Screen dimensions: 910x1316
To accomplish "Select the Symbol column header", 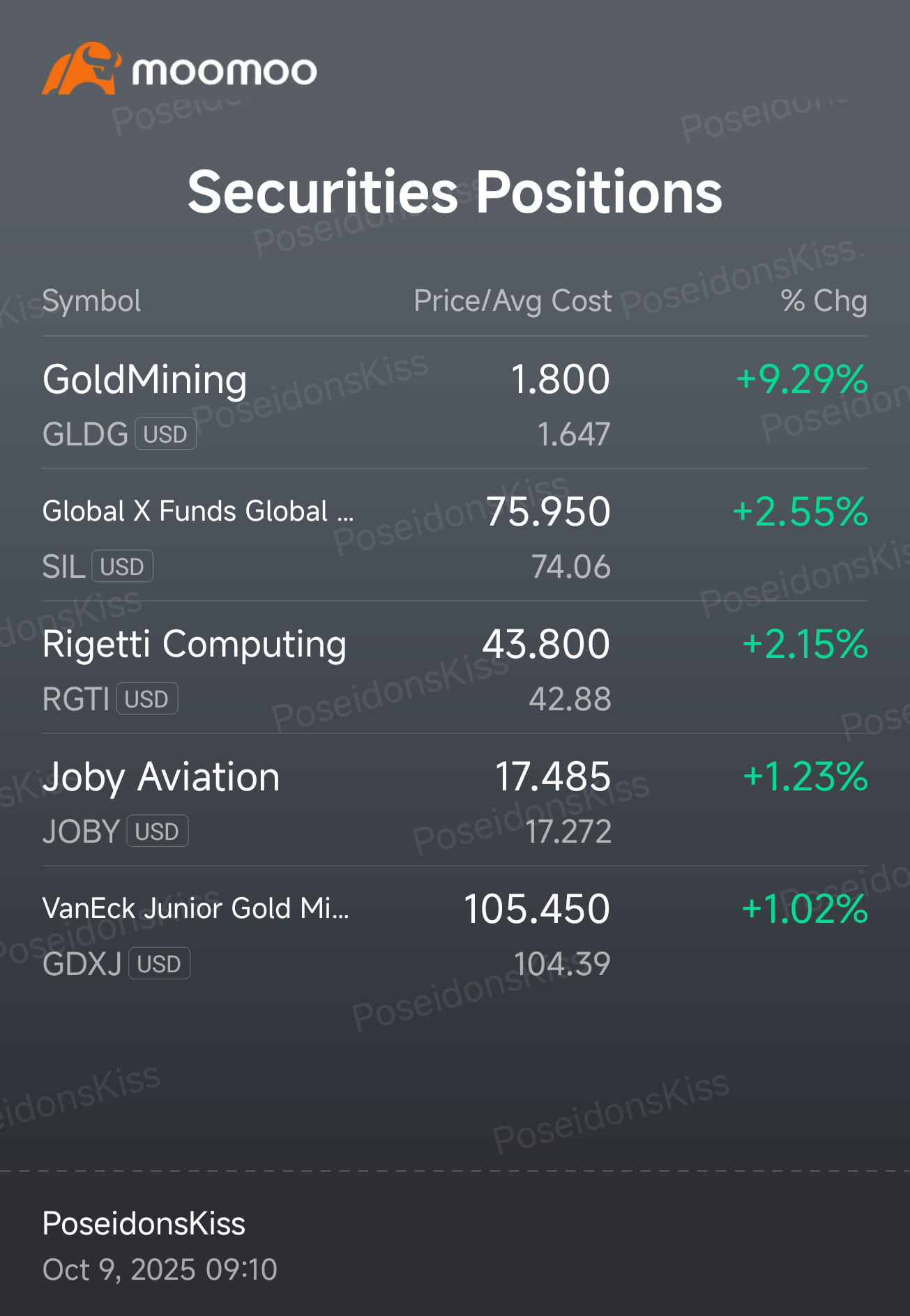I will pyautogui.click(x=91, y=301).
